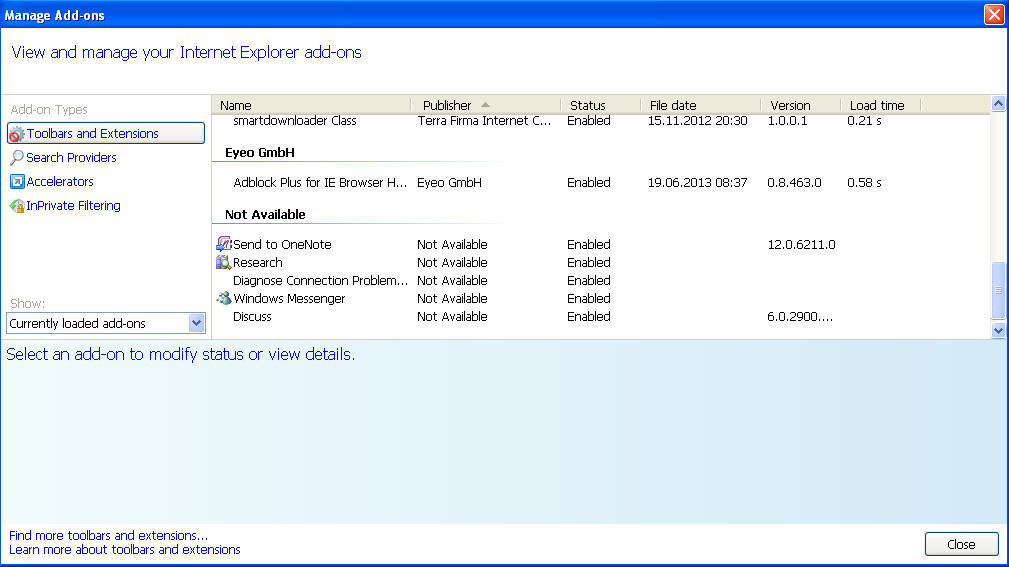
Task: Open Find more toolbars and extensions link
Action: pyautogui.click(x=108, y=535)
